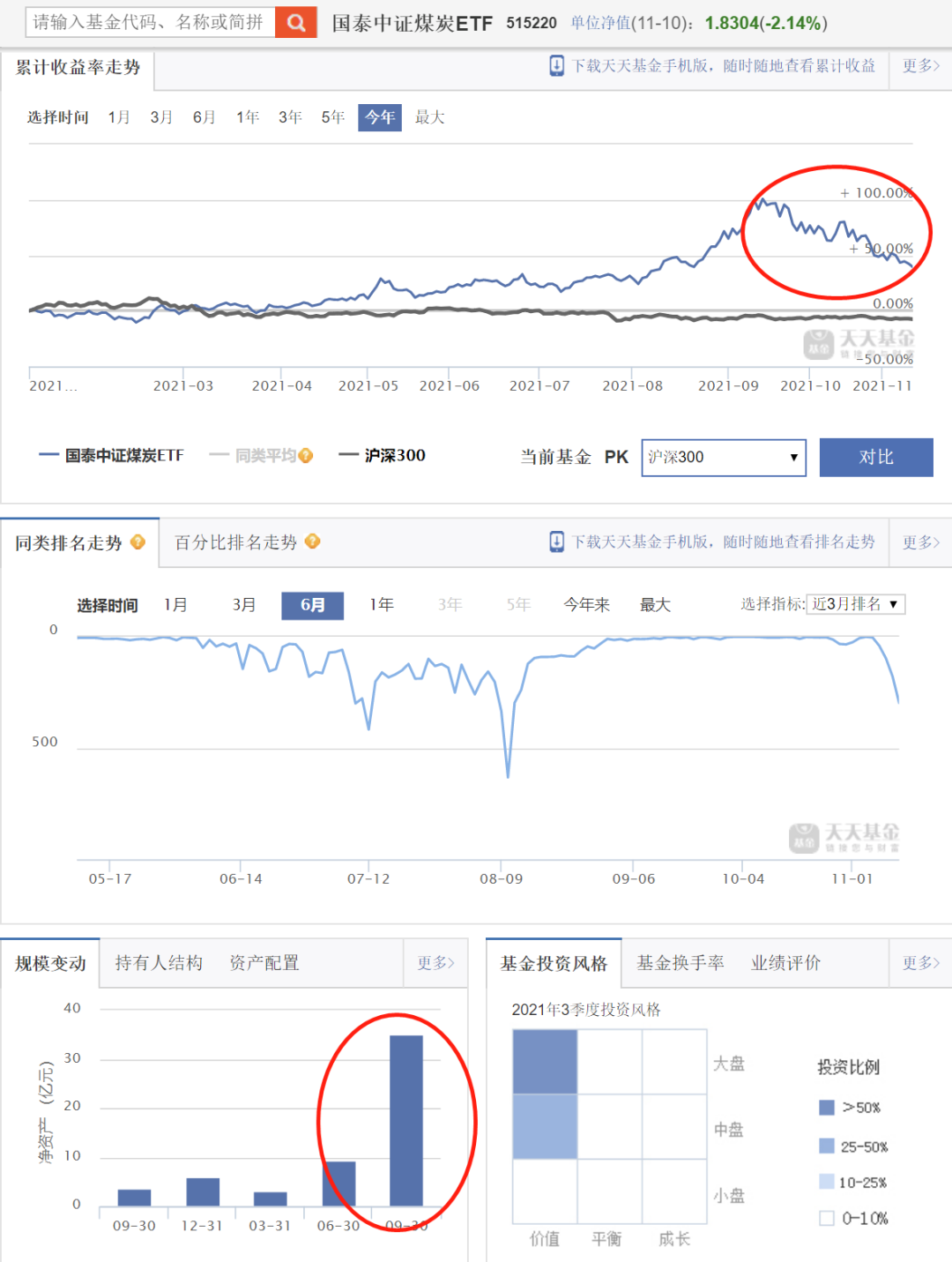Toggle 同类平均 legend series
The height and width of the screenshot is (1262, 952).
(253, 455)
